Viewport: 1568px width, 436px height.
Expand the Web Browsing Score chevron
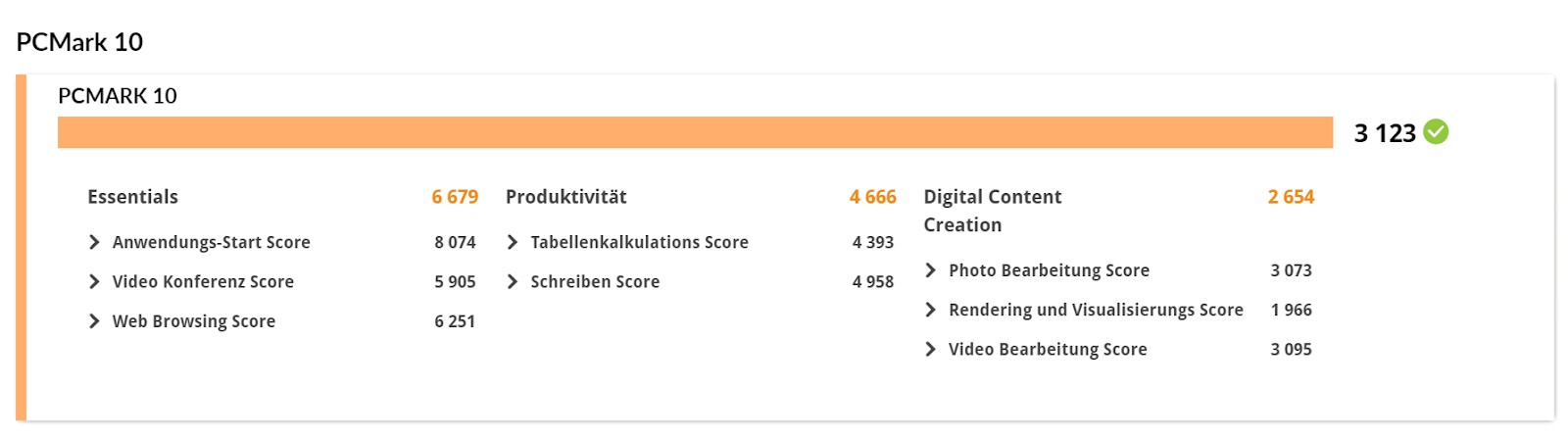click(x=94, y=321)
